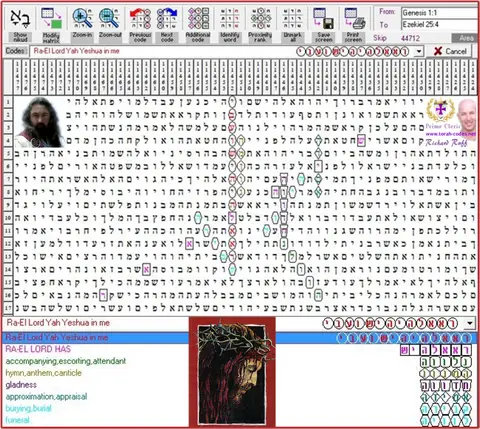Click the Cancel button
The image size is (480, 429).
coord(451,51)
